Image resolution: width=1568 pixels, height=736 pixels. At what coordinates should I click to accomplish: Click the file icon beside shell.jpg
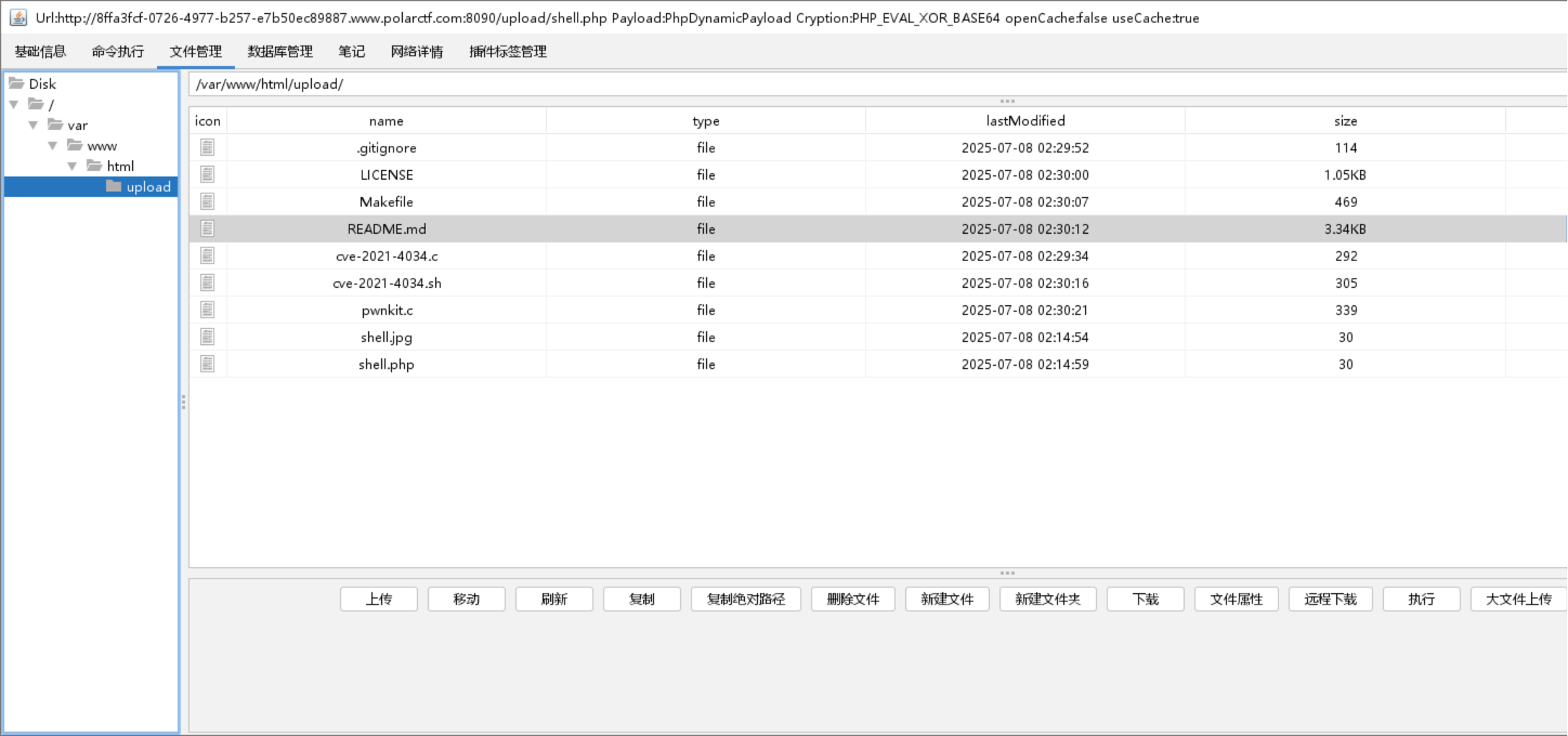(x=207, y=337)
